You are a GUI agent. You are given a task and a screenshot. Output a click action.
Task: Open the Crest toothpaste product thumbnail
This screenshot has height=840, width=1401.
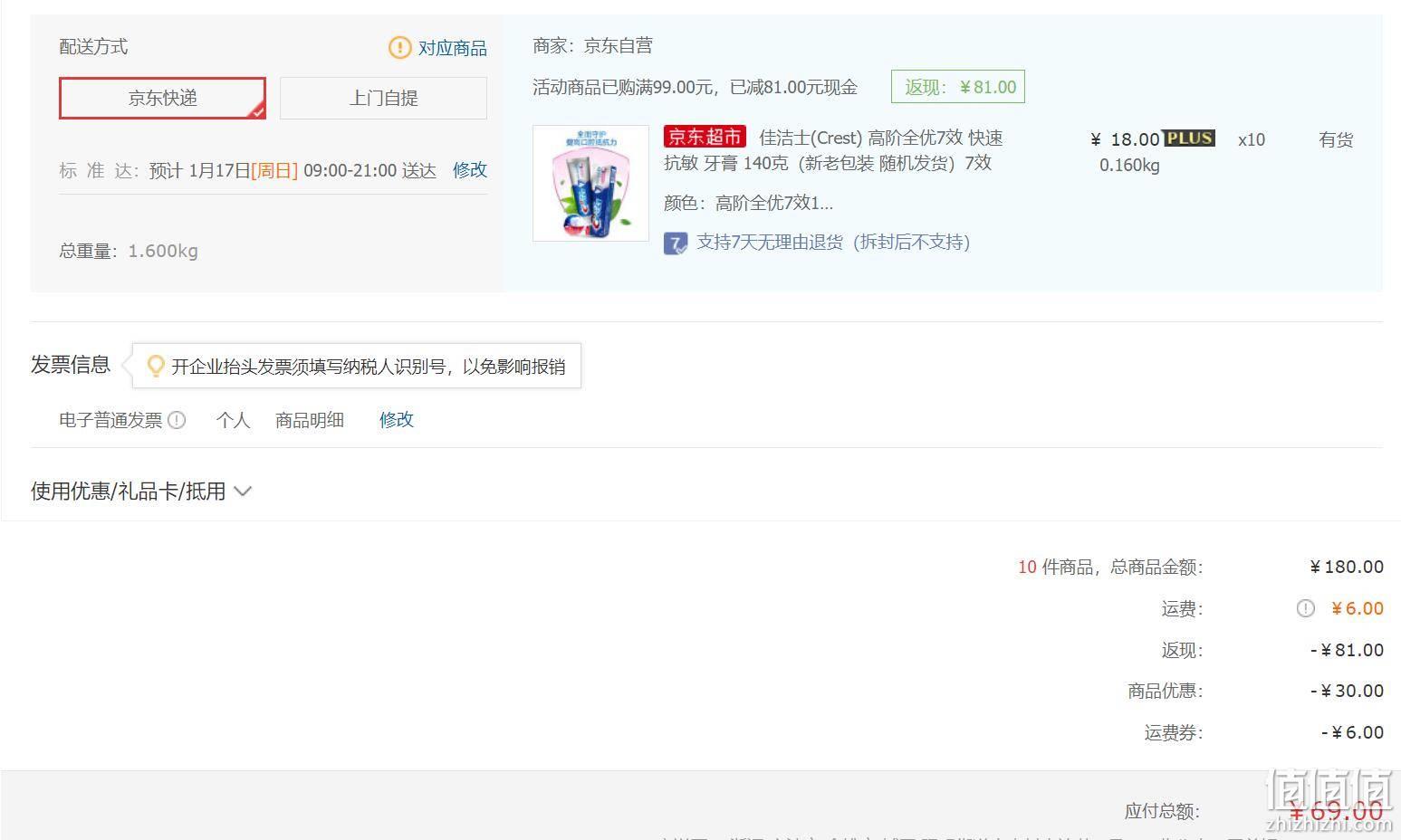(590, 183)
